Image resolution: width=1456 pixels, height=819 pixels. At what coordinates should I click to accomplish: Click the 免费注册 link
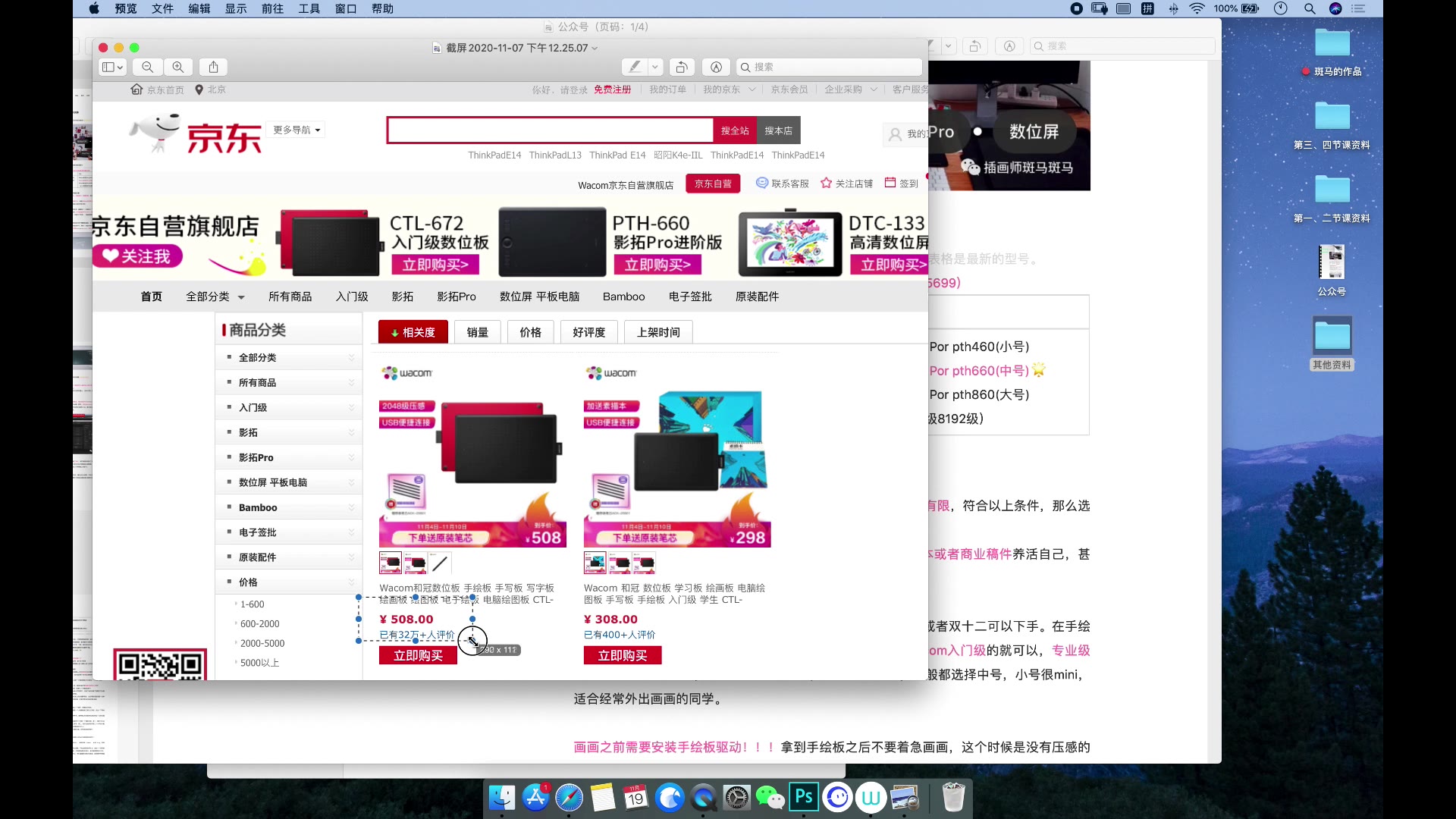613,89
